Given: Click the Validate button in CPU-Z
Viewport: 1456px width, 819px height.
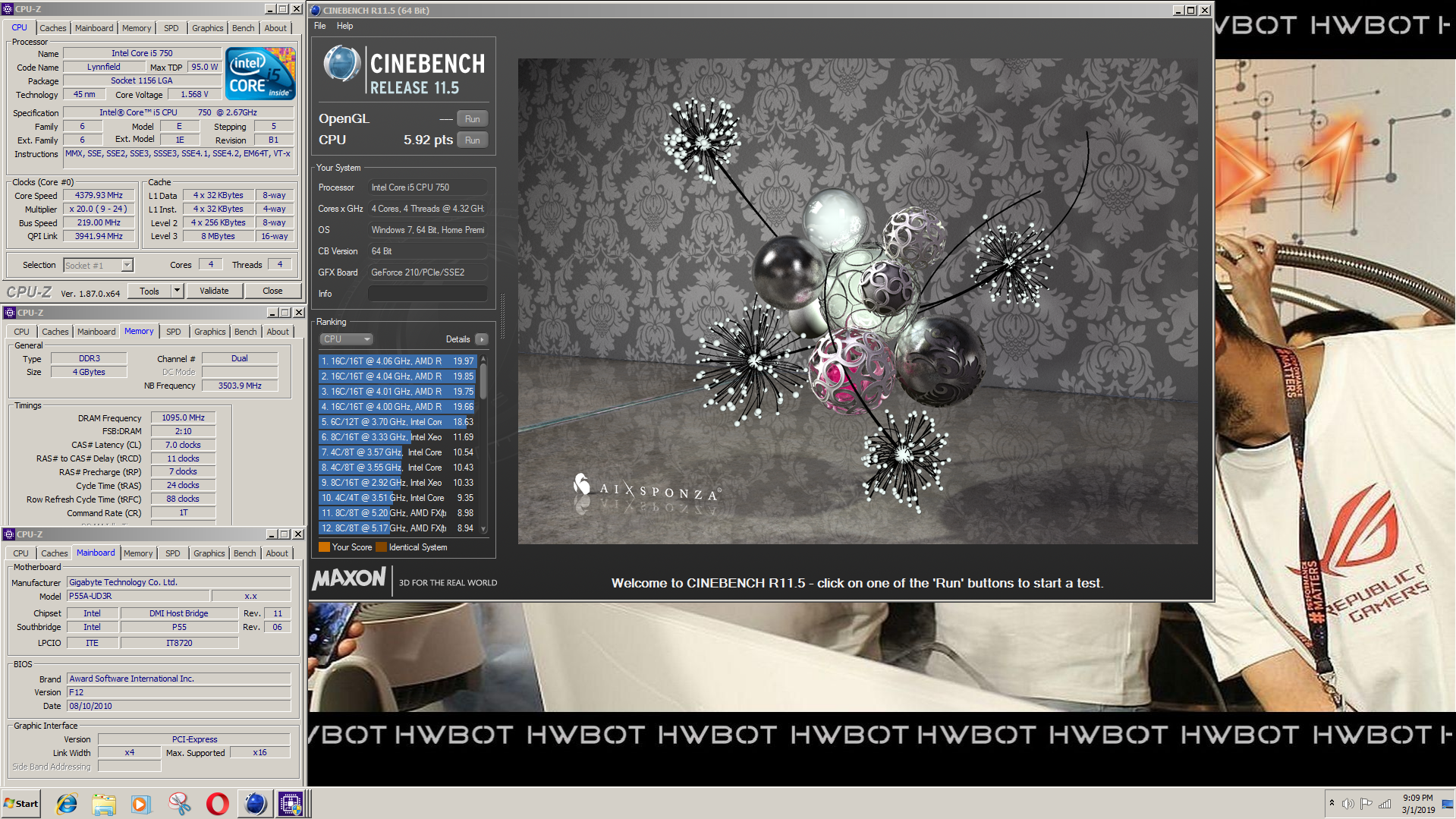Looking at the screenshot, I should [x=214, y=291].
